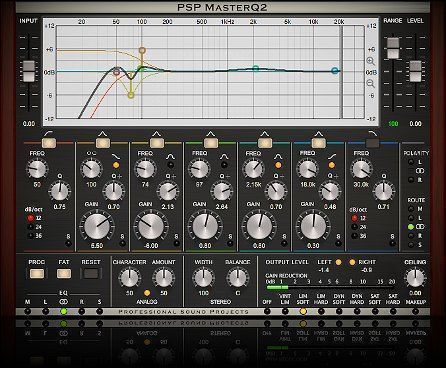Image resolution: width=446 pixels, height=368 pixels.
Task: Set EQ channel mode to M
Action: click(x=28, y=311)
